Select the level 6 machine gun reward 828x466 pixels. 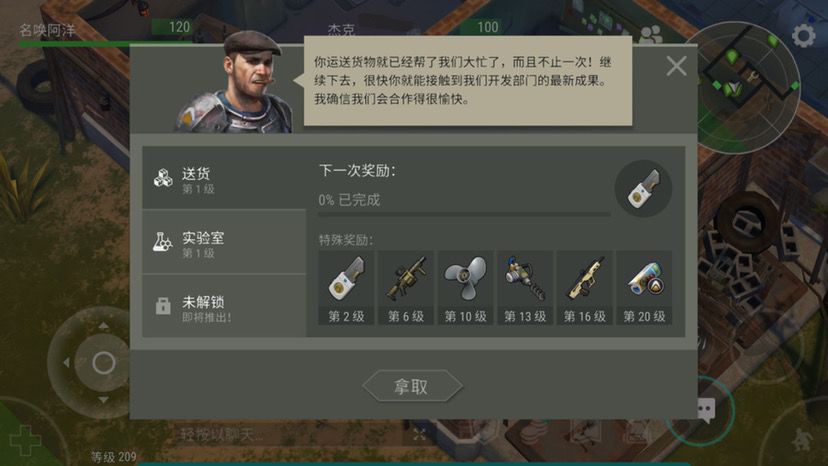coord(406,287)
